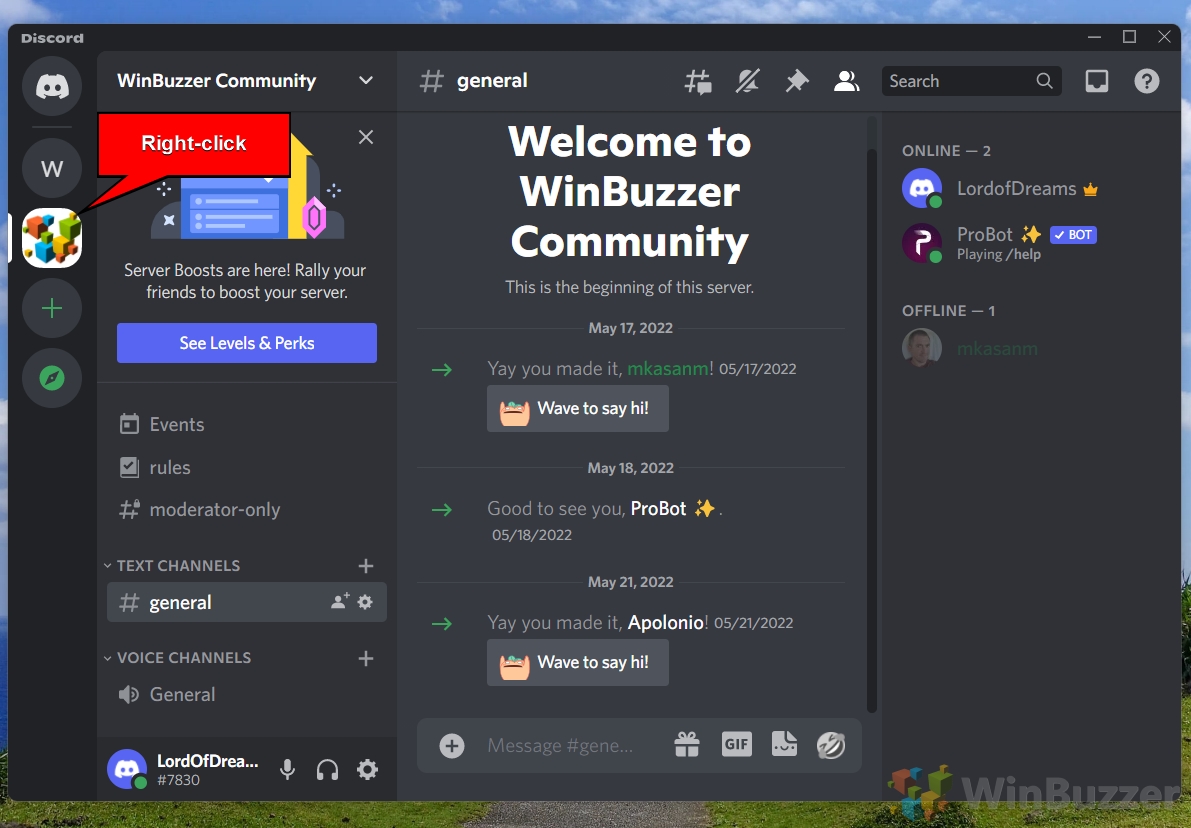The height and width of the screenshot is (828, 1191).
Task: Collapse the Text Channels category
Action: pyautogui.click(x=107, y=565)
